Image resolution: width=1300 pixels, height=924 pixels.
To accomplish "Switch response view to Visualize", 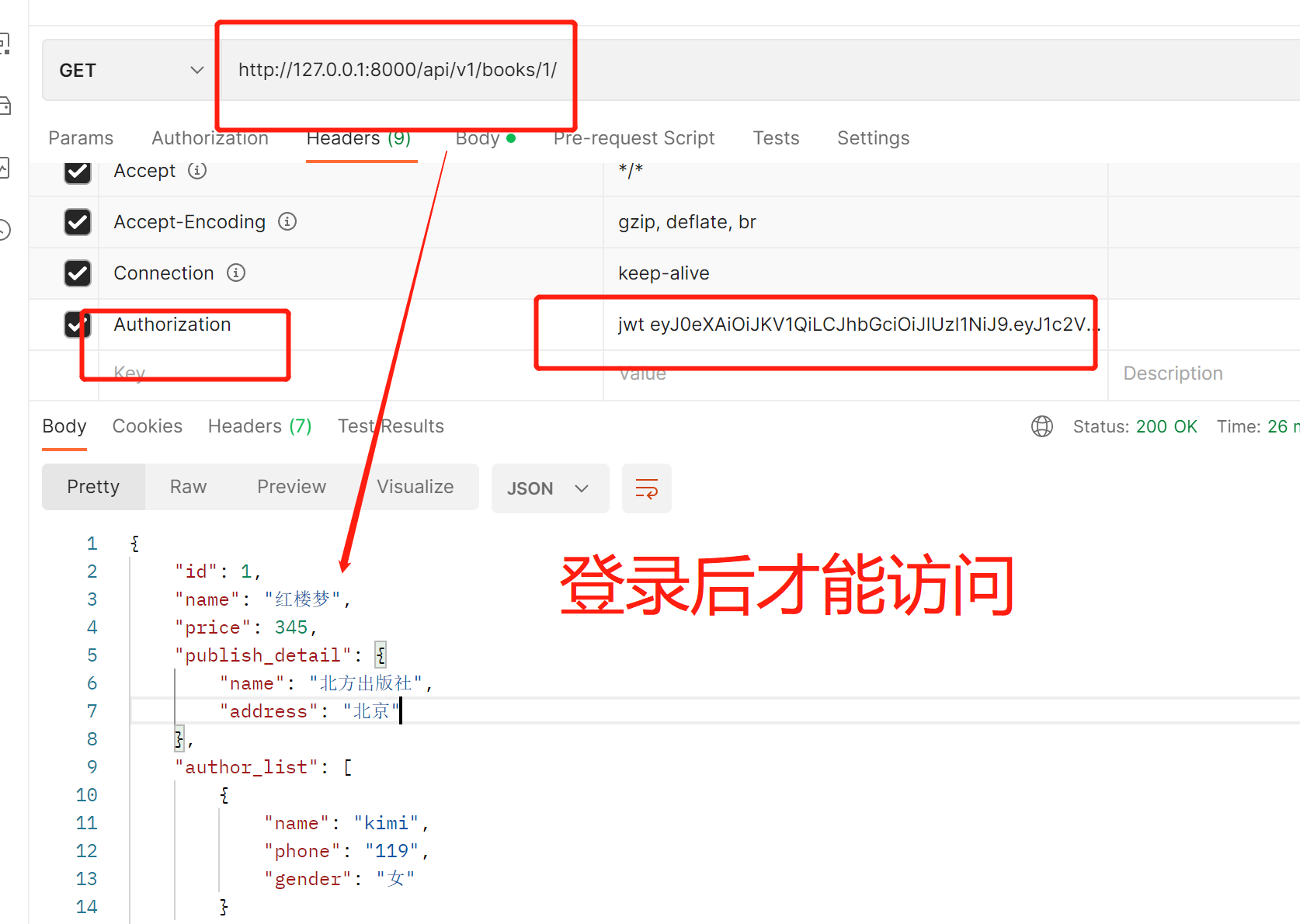I will (x=415, y=487).
